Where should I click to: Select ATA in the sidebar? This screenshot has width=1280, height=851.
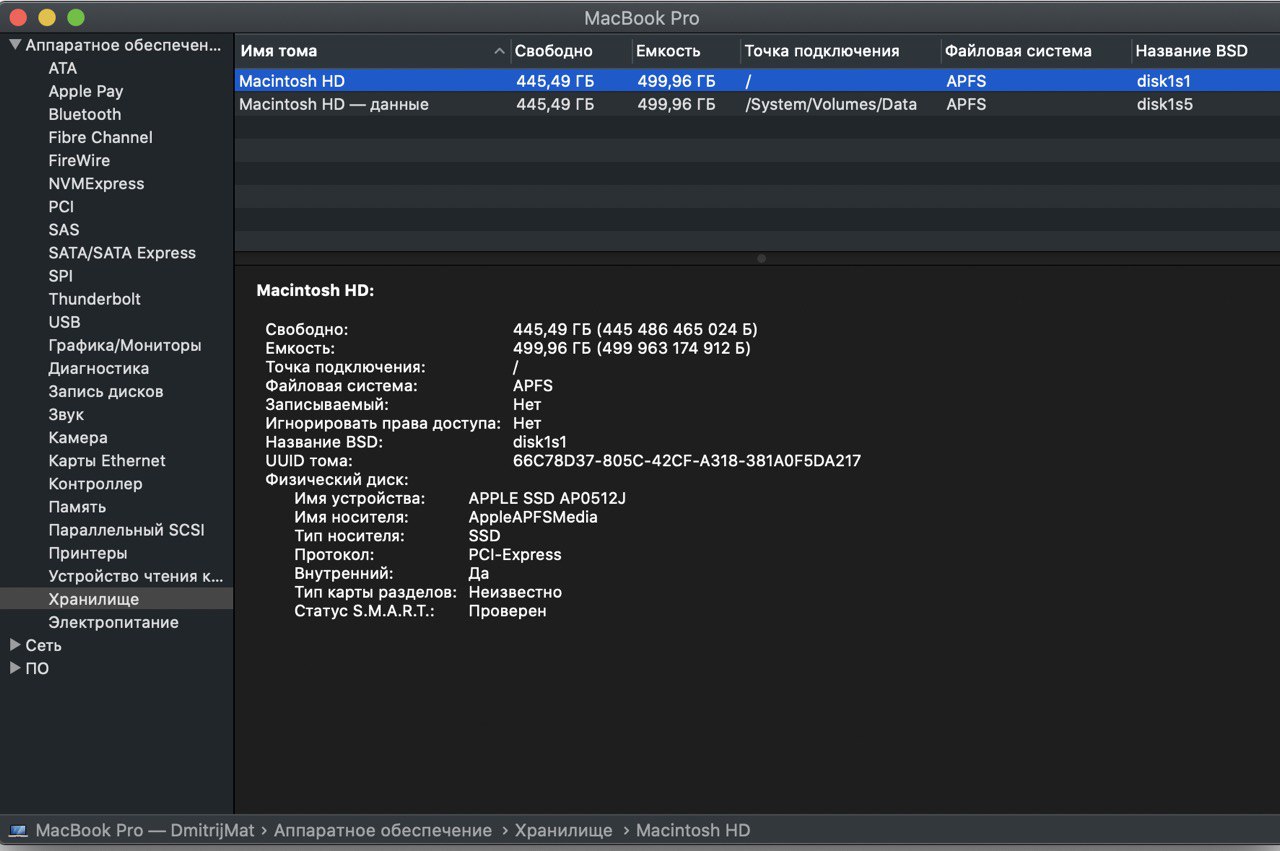point(63,68)
